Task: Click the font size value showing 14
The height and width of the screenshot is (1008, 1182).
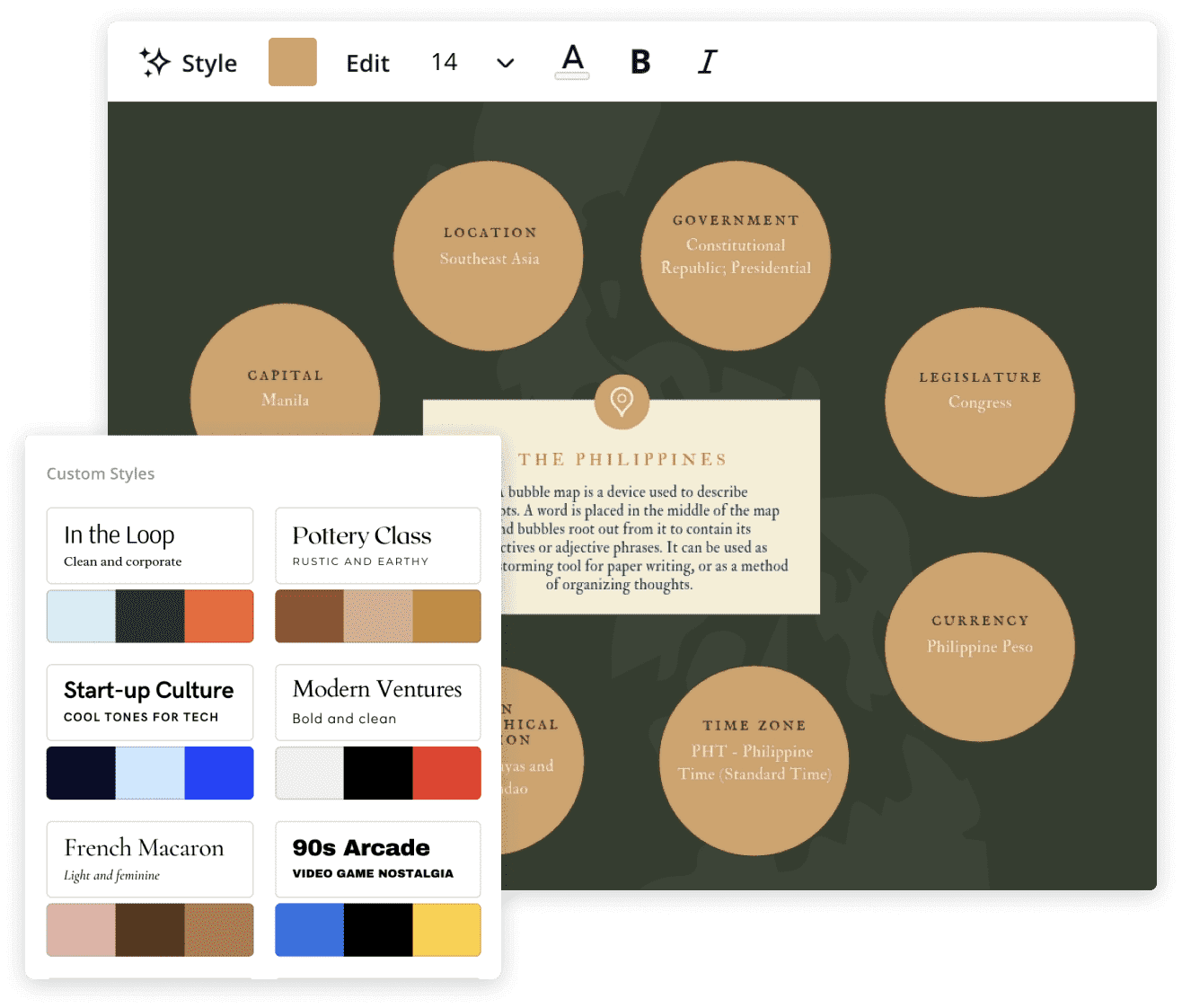Action: click(445, 62)
